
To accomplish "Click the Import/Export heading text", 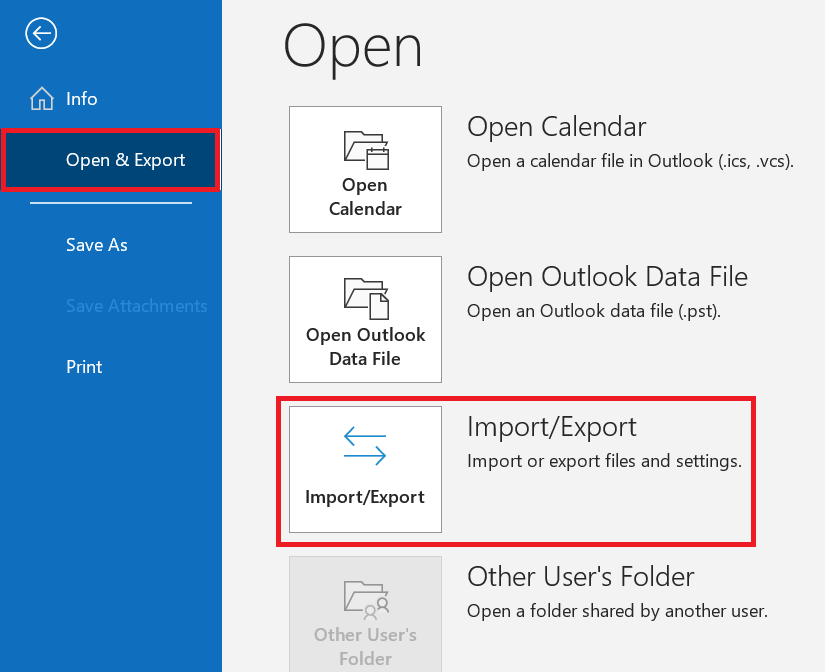I will (552, 427).
